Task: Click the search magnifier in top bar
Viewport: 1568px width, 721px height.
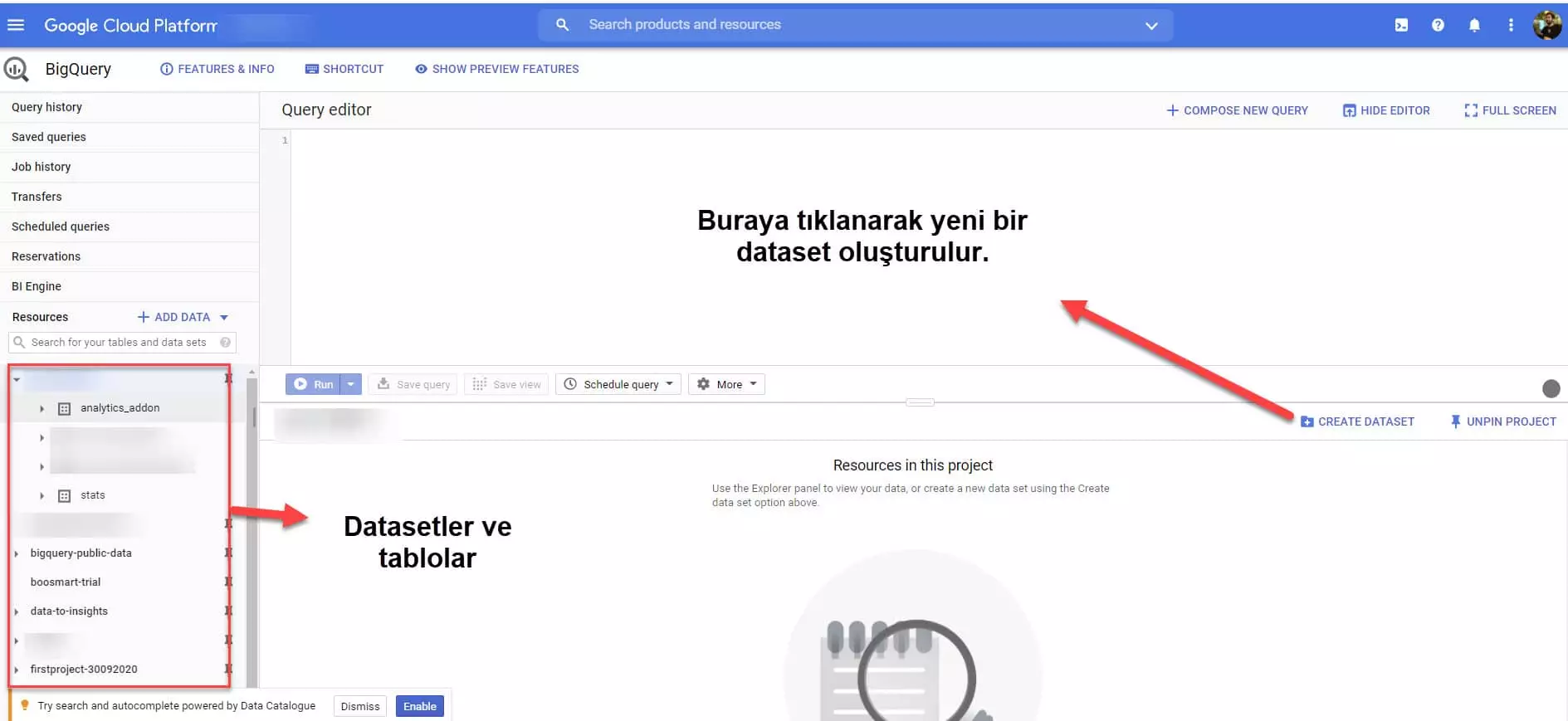Action: 562,25
